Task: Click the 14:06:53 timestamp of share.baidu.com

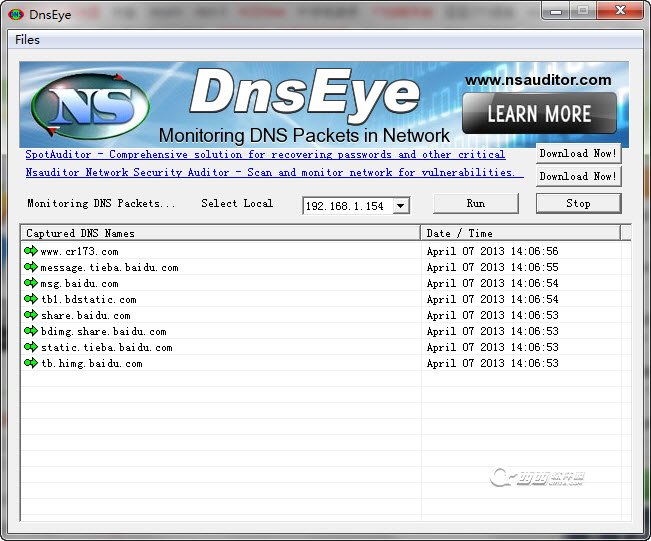Action: [x=492, y=315]
